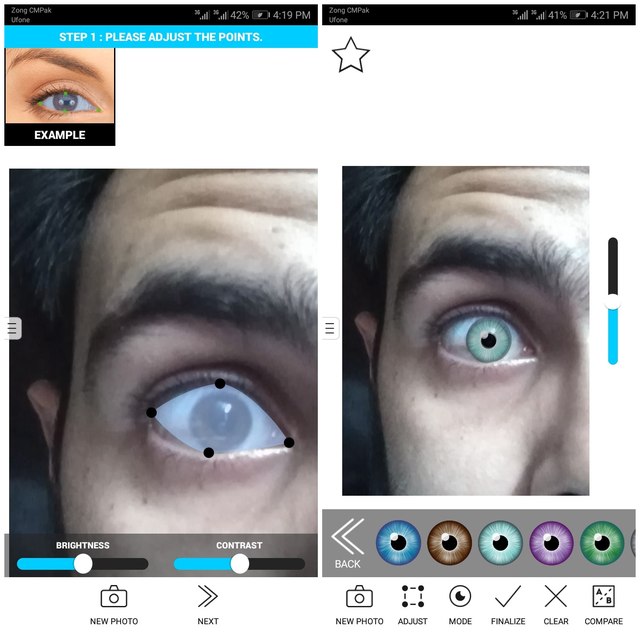Open side drawer handle on right screen
640x636 pixels.
pos(330,328)
